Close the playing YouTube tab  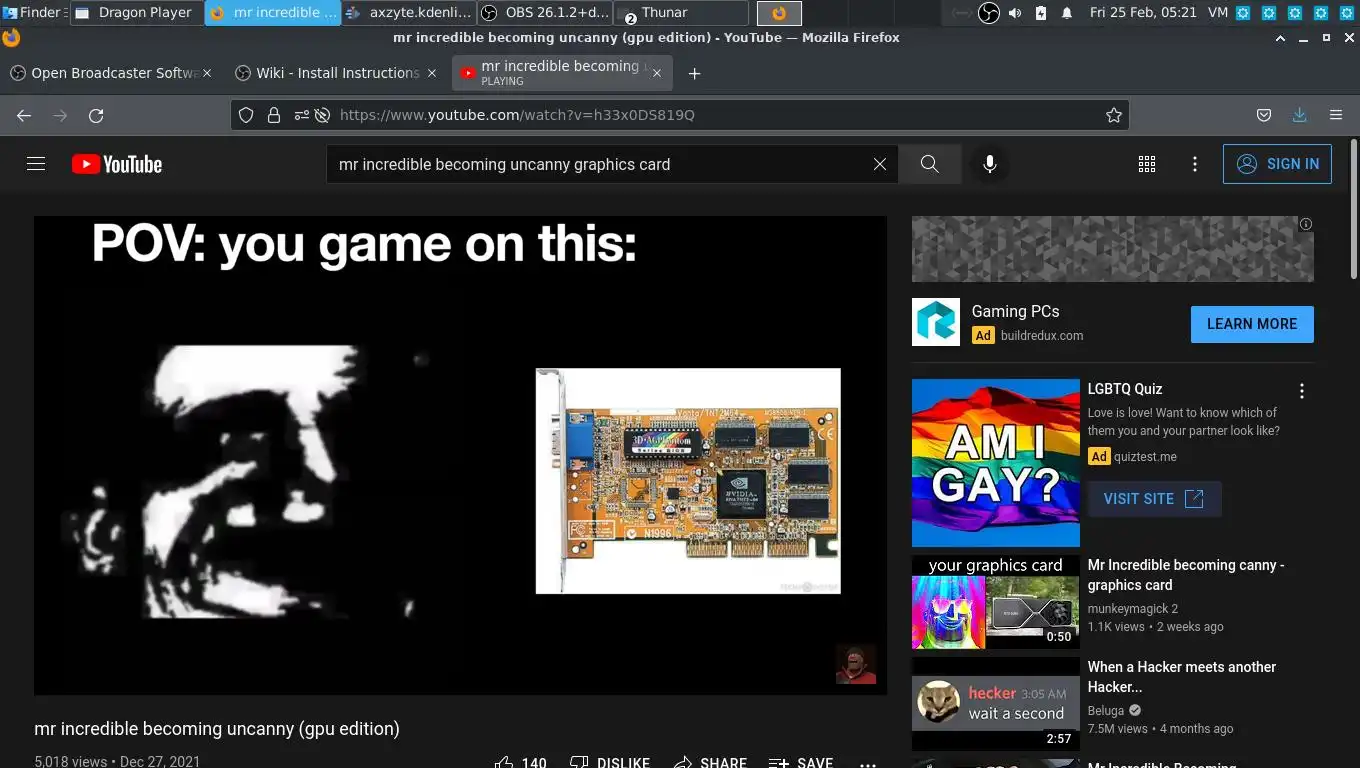[x=657, y=73]
